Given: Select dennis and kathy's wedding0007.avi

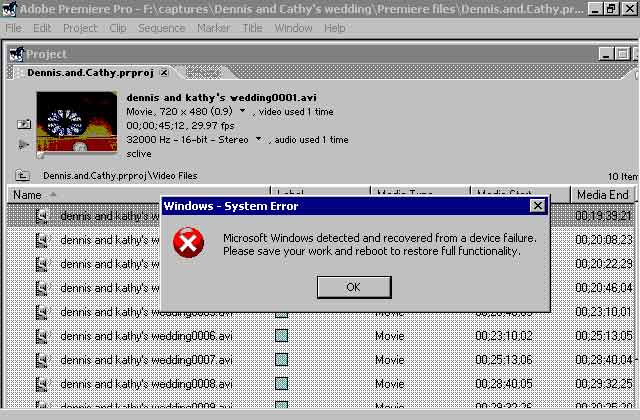Looking at the screenshot, I should click(x=146, y=360).
